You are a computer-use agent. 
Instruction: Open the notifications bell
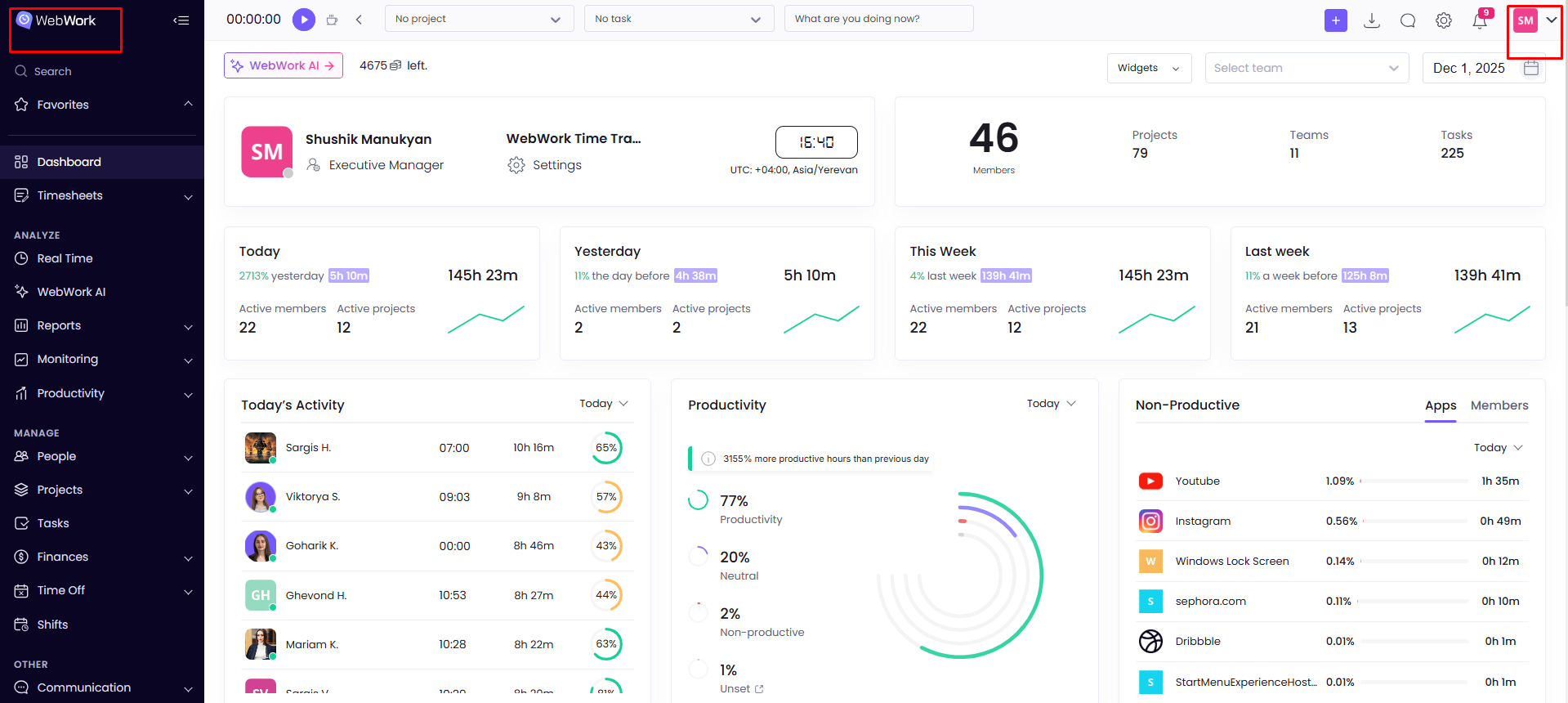coord(1479,21)
